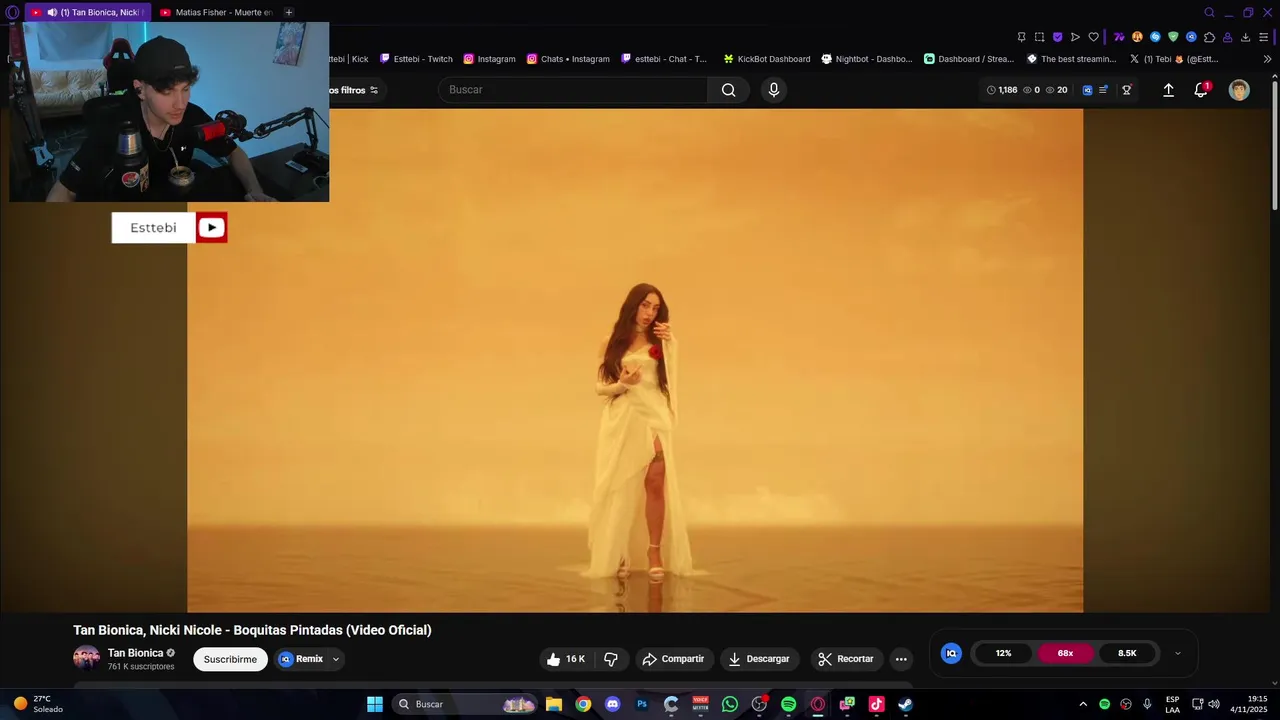
Task: Open the vidIQ trophy icon in header
Action: point(1126,90)
